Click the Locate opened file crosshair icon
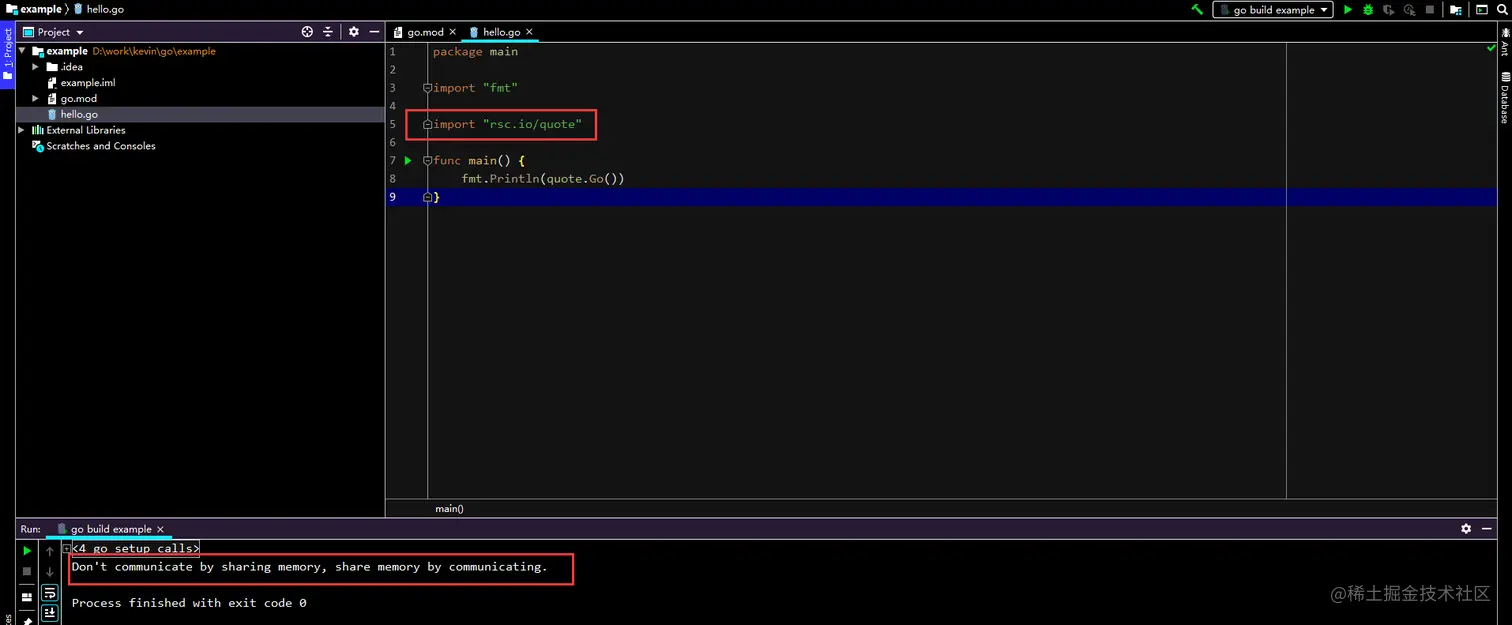 [307, 32]
